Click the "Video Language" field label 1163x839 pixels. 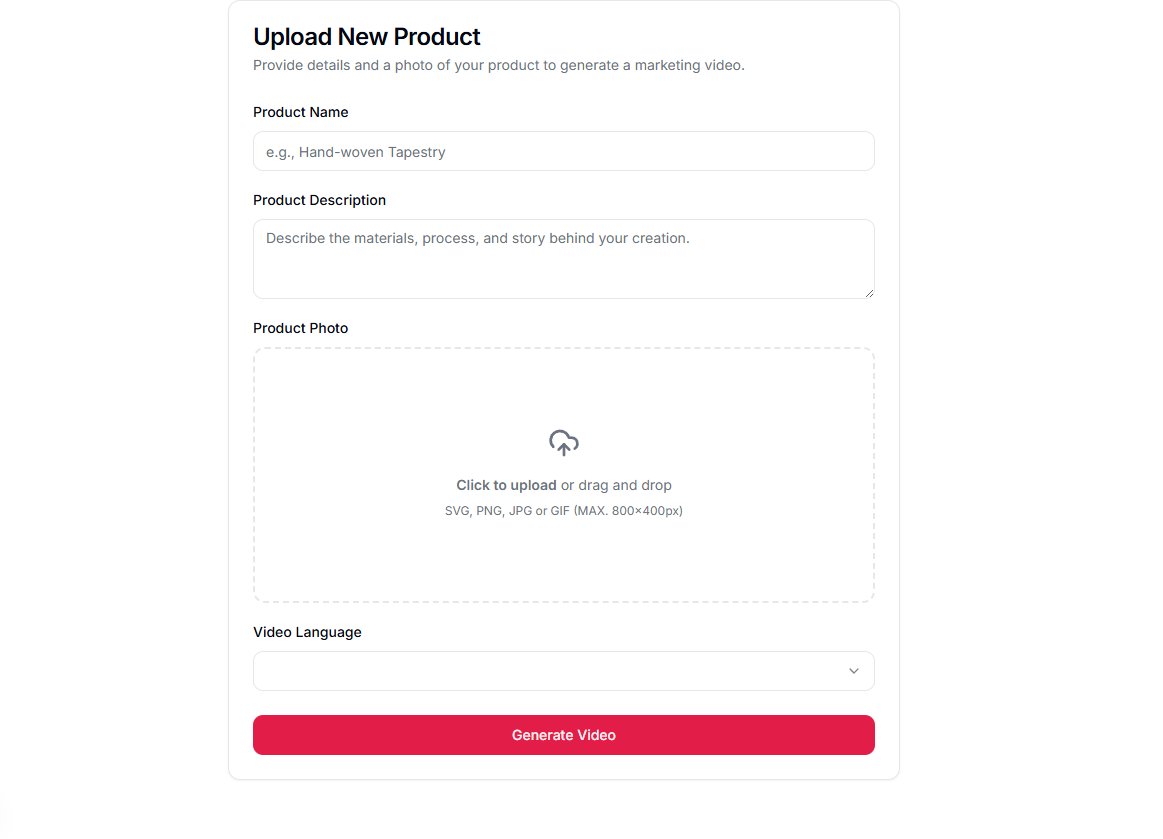pyautogui.click(x=307, y=632)
